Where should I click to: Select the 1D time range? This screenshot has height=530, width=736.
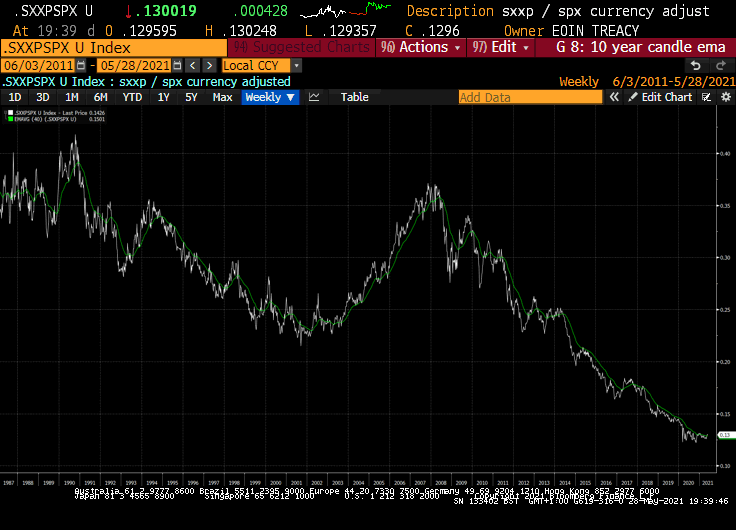[x=15, y=97]
